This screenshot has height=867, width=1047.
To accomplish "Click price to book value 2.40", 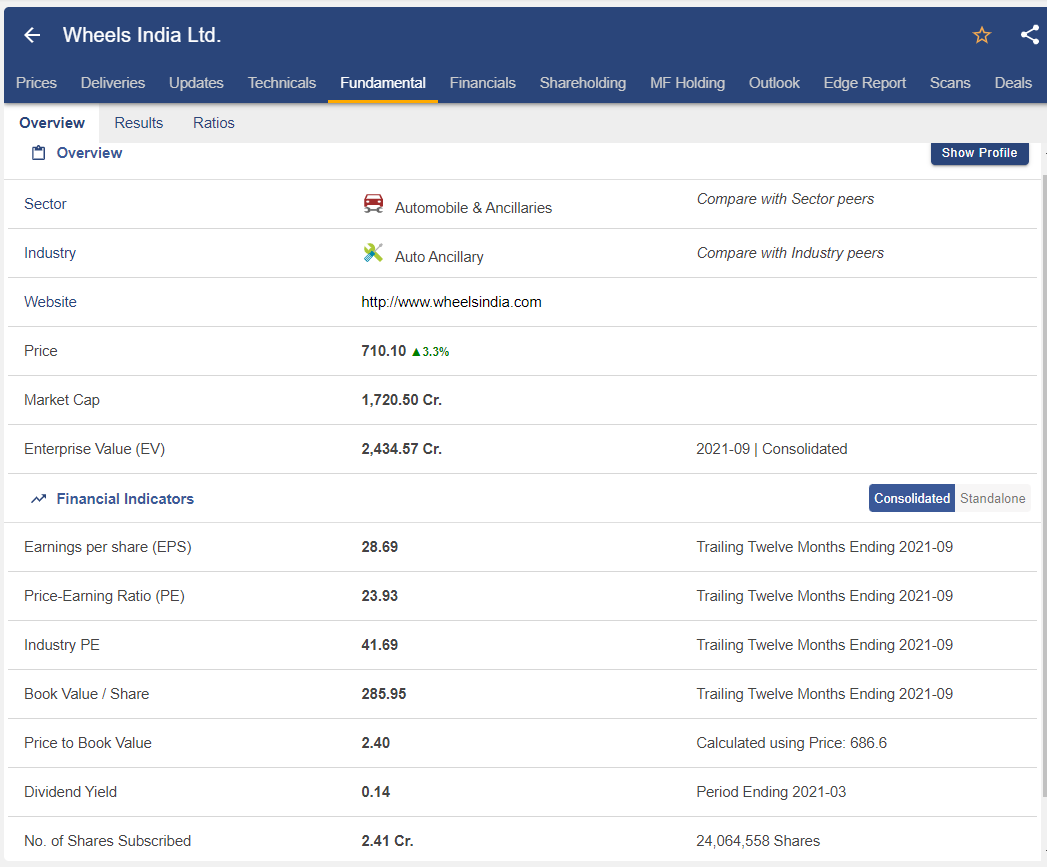I will [375, 743].
